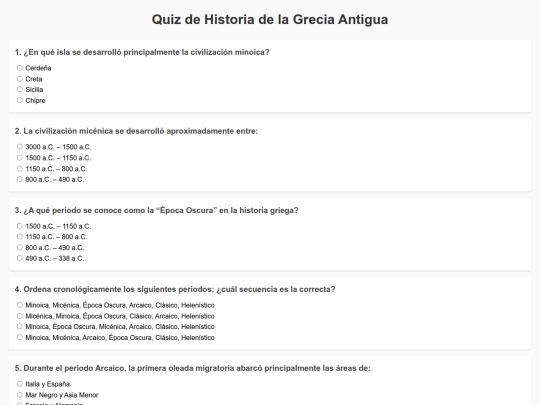Choose the sequence starting with Micénica, Minoica

20,316
